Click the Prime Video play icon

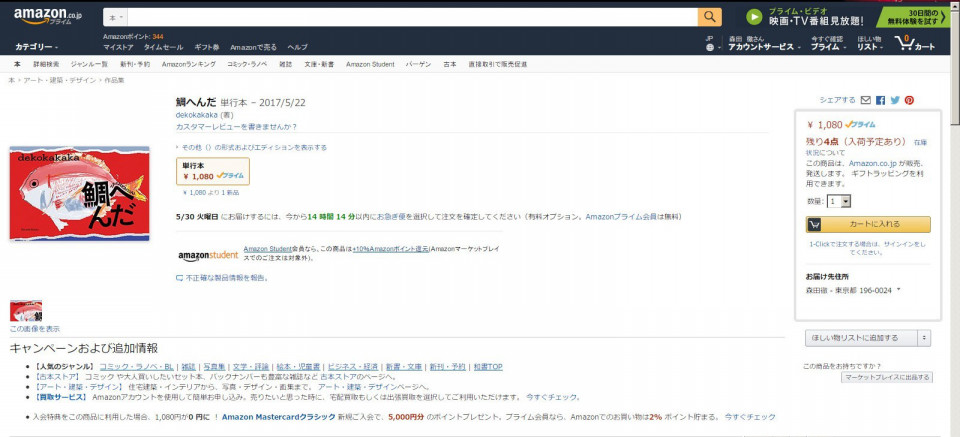[x=754, y=17]
